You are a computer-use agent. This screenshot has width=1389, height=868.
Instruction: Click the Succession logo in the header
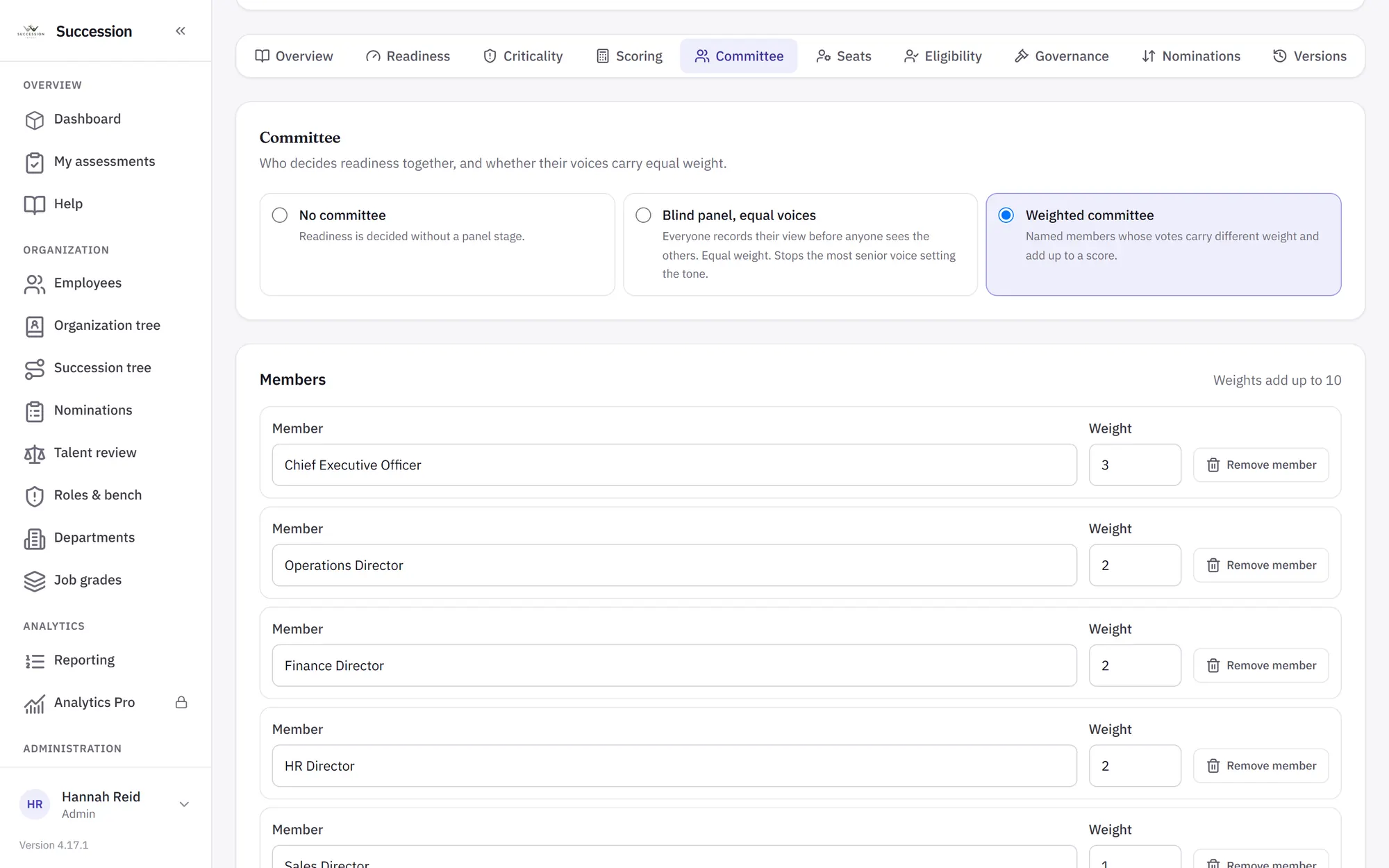point(31,31)
